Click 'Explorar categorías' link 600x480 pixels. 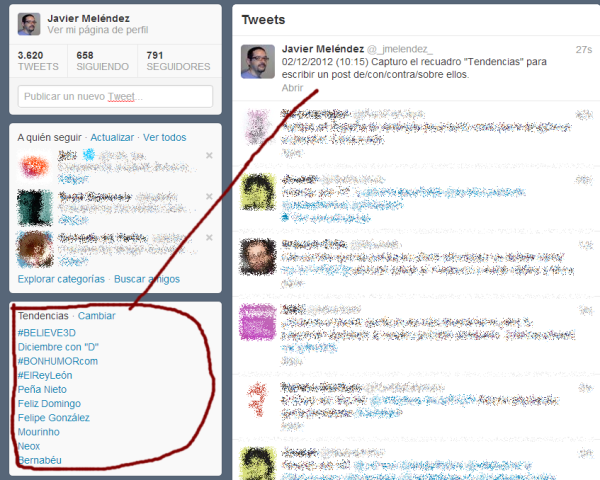pyautogui.click(x=61, y=279)
